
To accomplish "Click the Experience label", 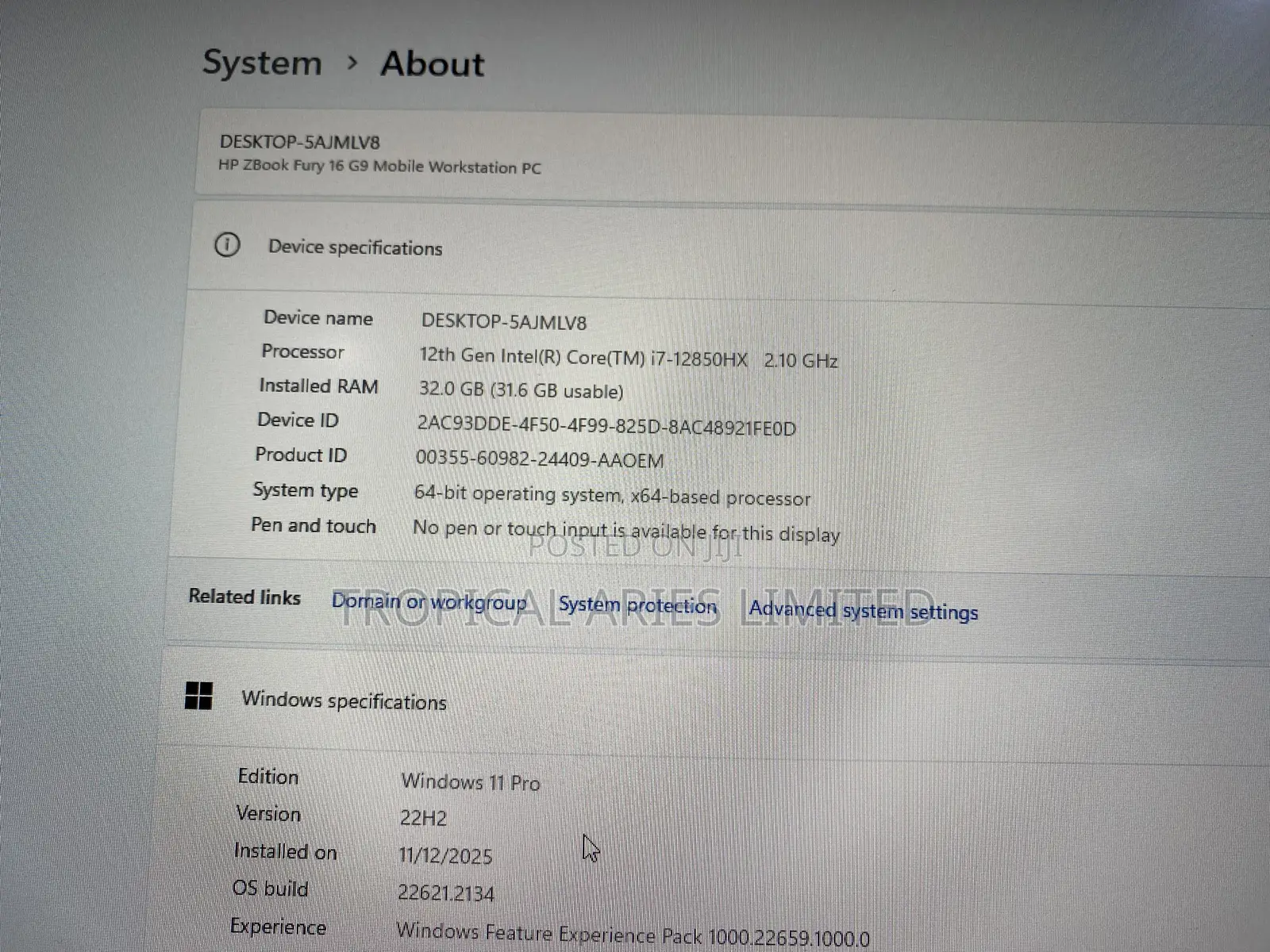I will (278, 927).
